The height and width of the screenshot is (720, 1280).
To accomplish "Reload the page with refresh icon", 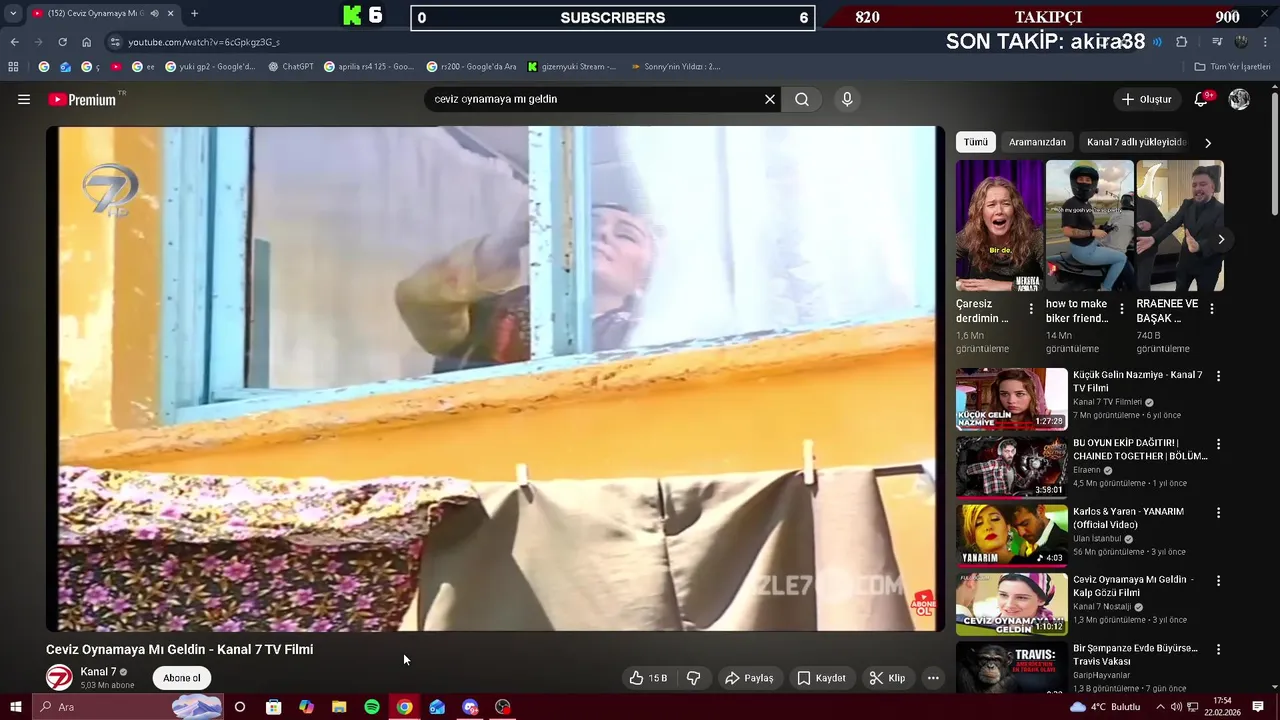I will [x=62, y=42].
